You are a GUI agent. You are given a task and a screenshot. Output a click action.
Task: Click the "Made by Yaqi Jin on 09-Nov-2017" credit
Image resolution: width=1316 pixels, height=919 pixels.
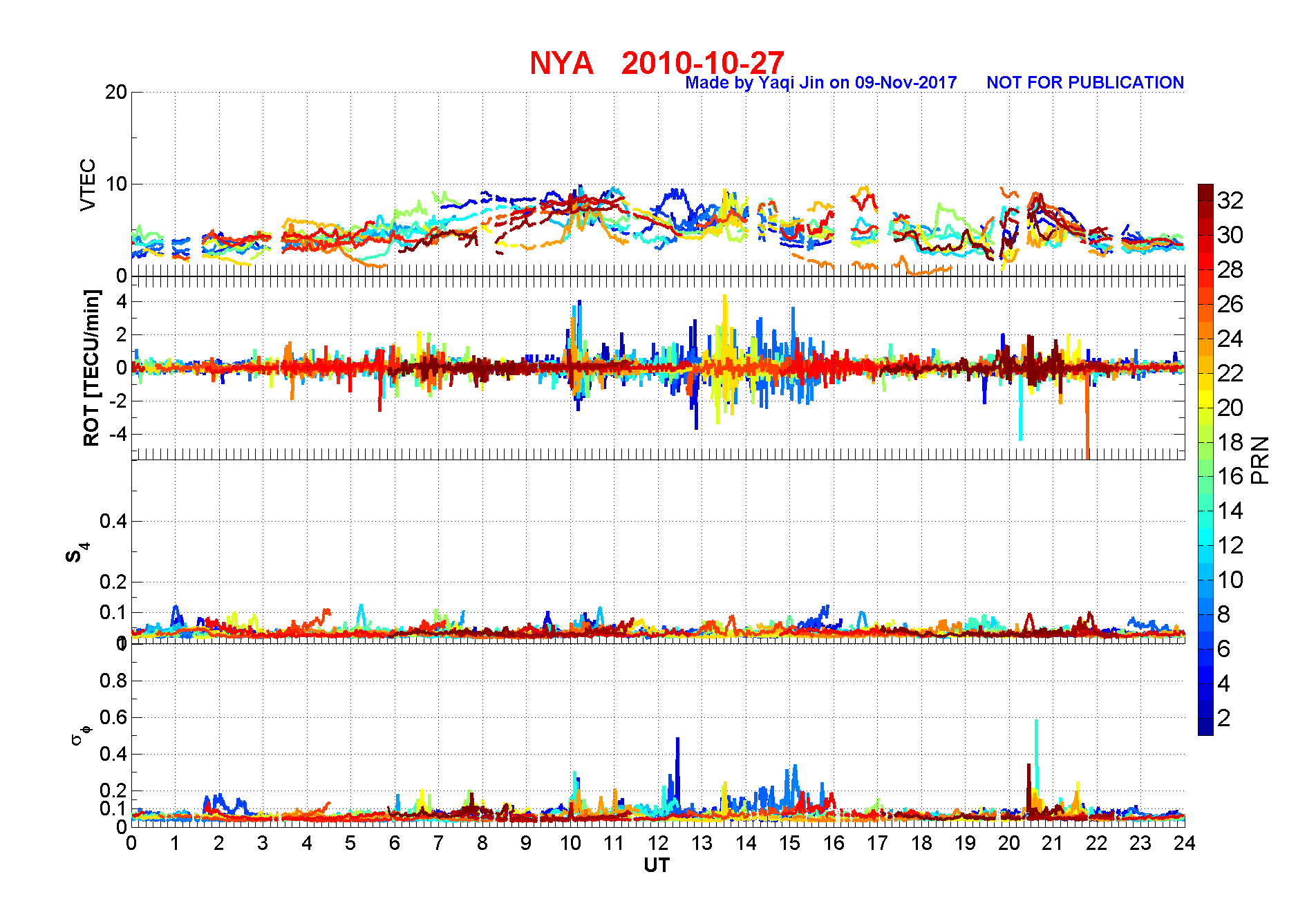coord(821,83)
